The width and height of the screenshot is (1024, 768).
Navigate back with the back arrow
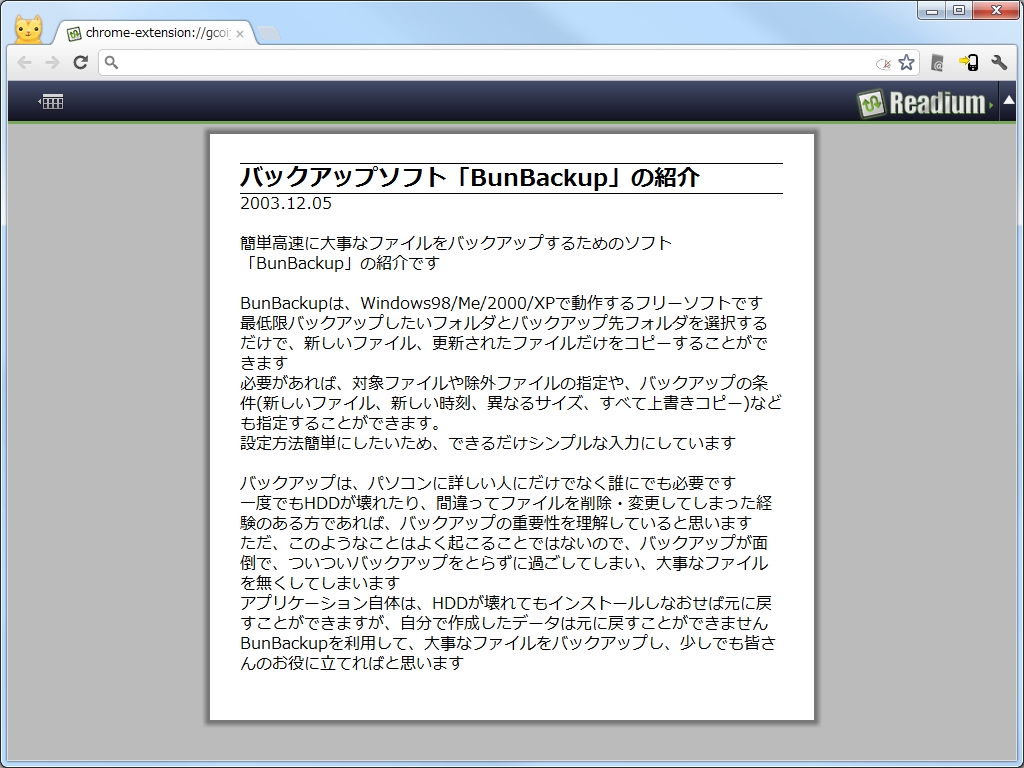point(24,62)
